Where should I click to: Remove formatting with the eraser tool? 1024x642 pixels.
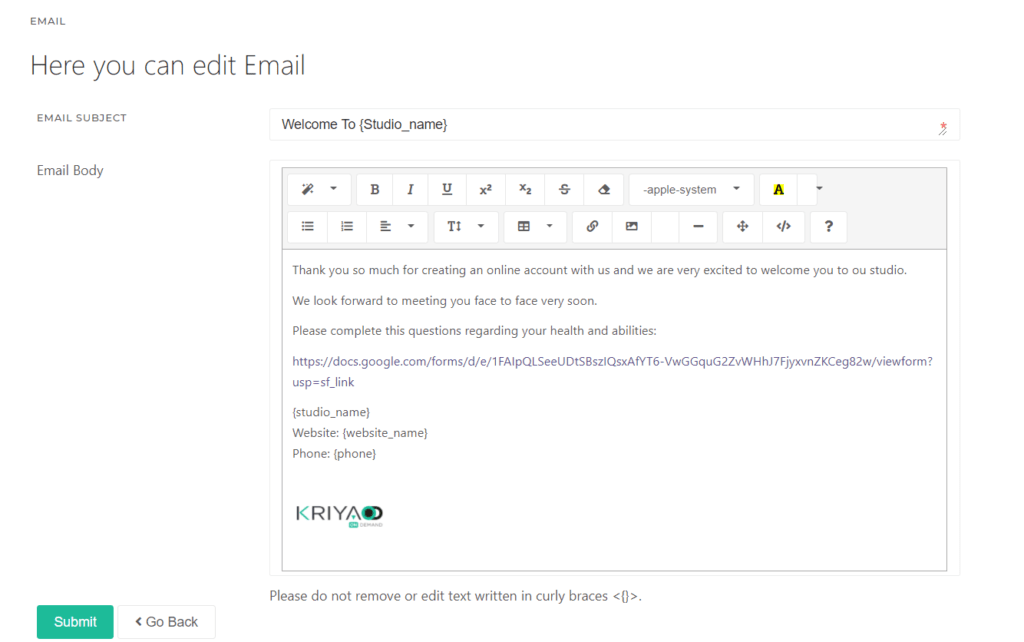603,189
